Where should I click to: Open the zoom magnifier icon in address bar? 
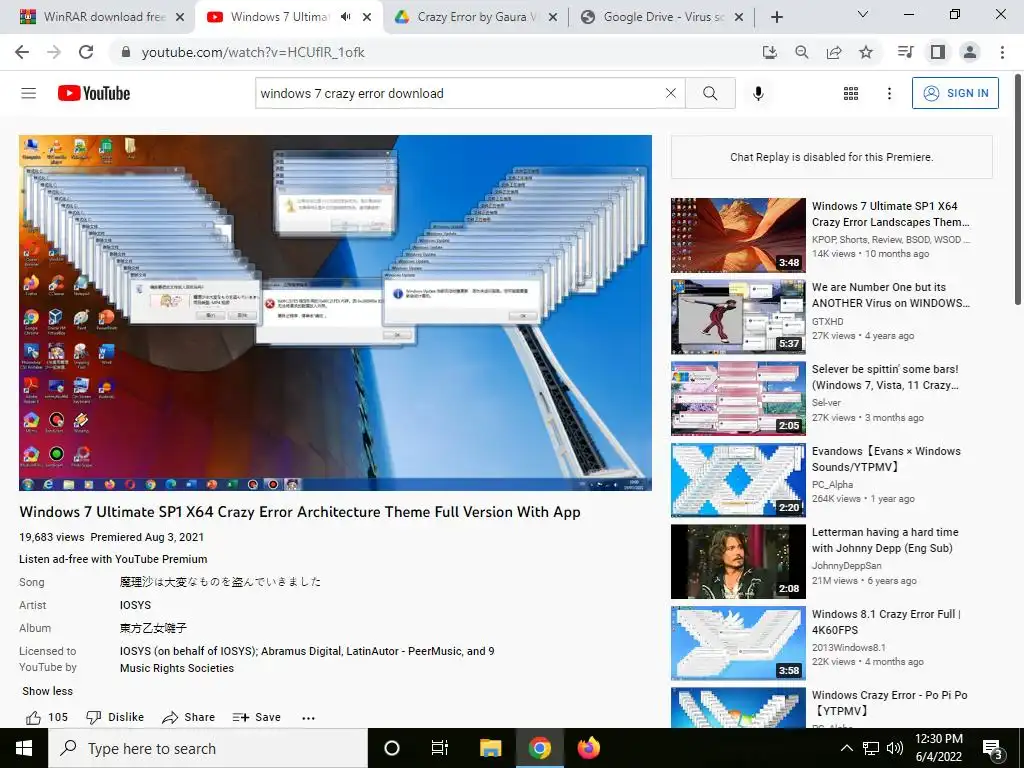click(x=801, y=52)
